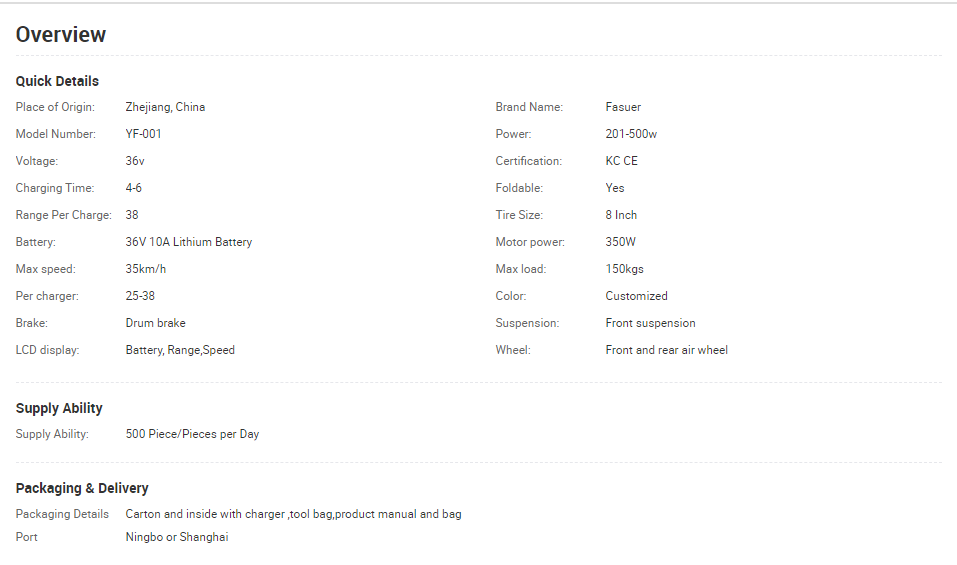Click the Front and rear air wheel text
The image size is (957, 565).
point(666,350)
